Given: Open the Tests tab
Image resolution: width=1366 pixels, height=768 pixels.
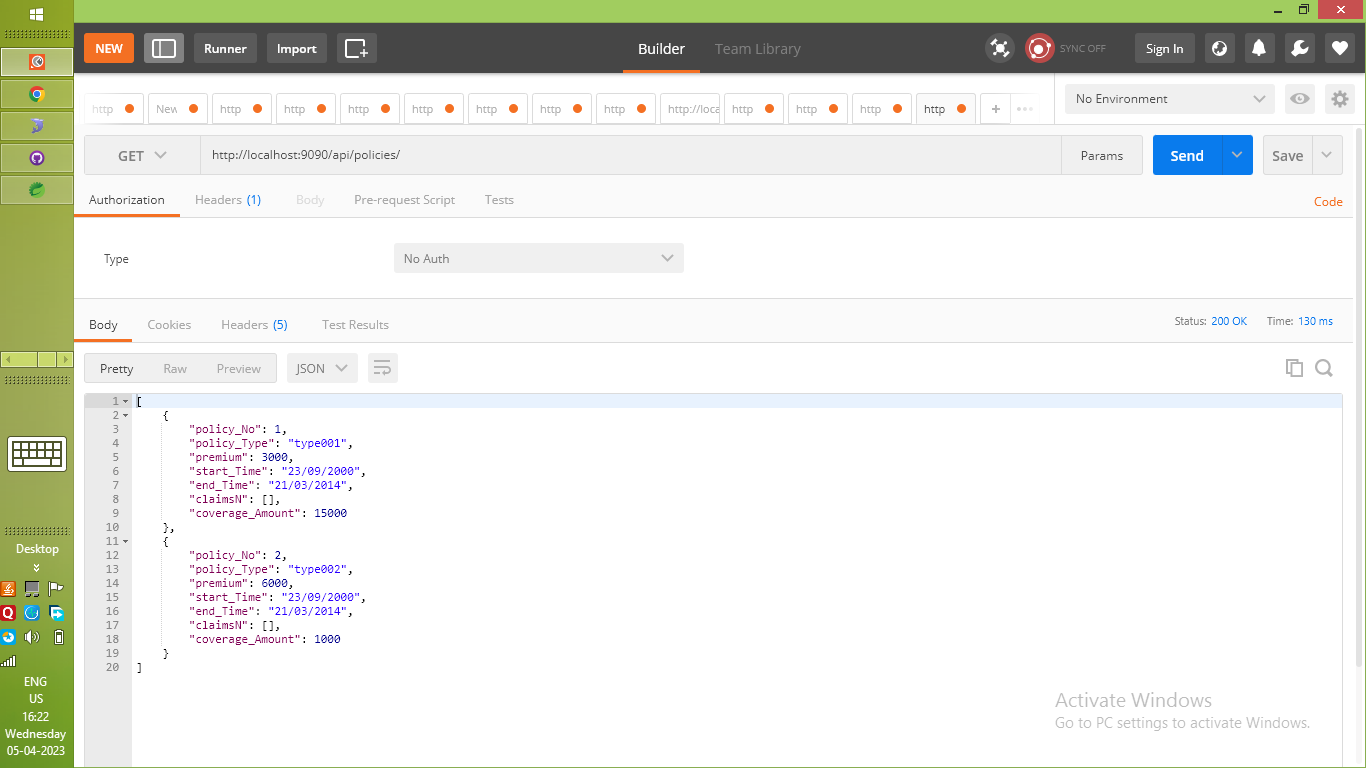Looking at the screenshot, I should [x=499, y=200].
